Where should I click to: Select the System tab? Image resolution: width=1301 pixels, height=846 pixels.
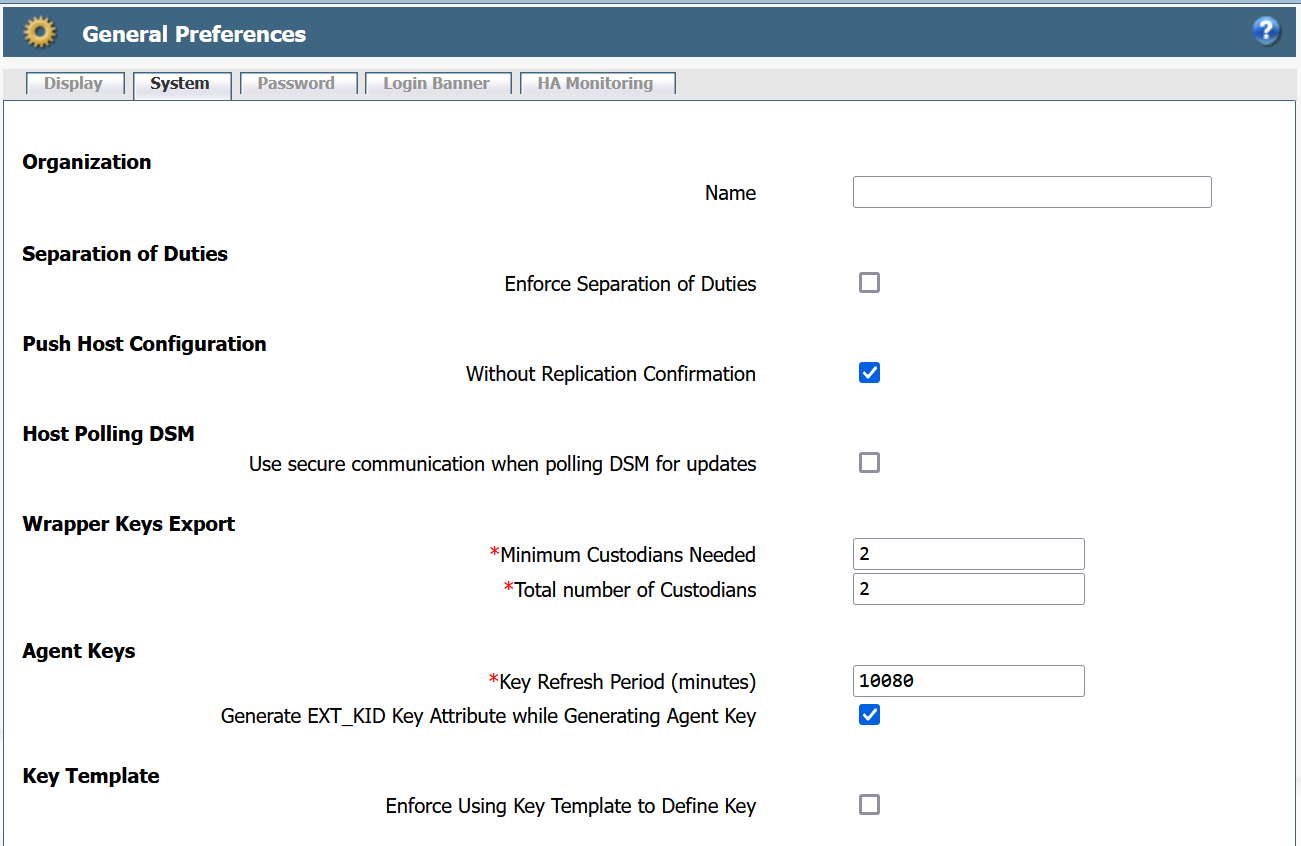tap(182, 84)
